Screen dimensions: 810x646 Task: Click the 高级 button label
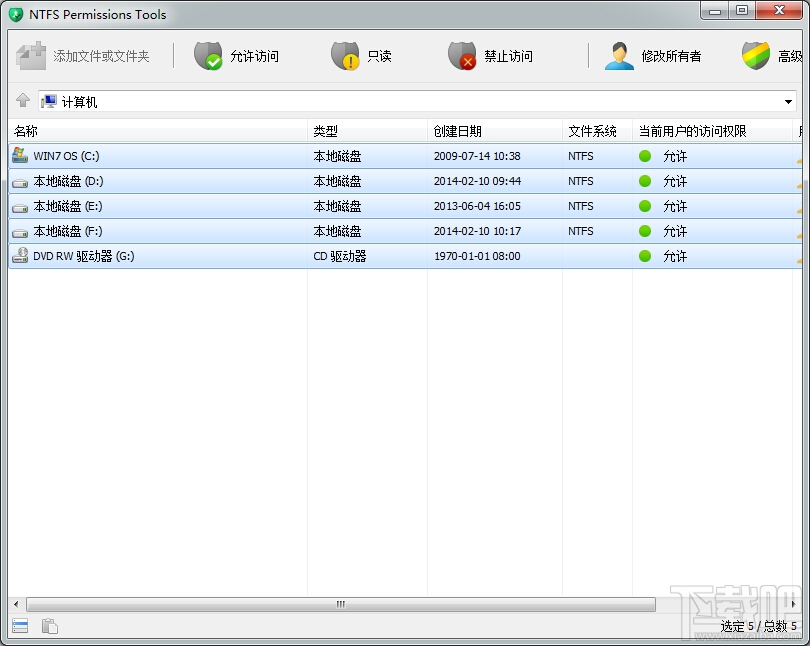(x=790, y=56)
